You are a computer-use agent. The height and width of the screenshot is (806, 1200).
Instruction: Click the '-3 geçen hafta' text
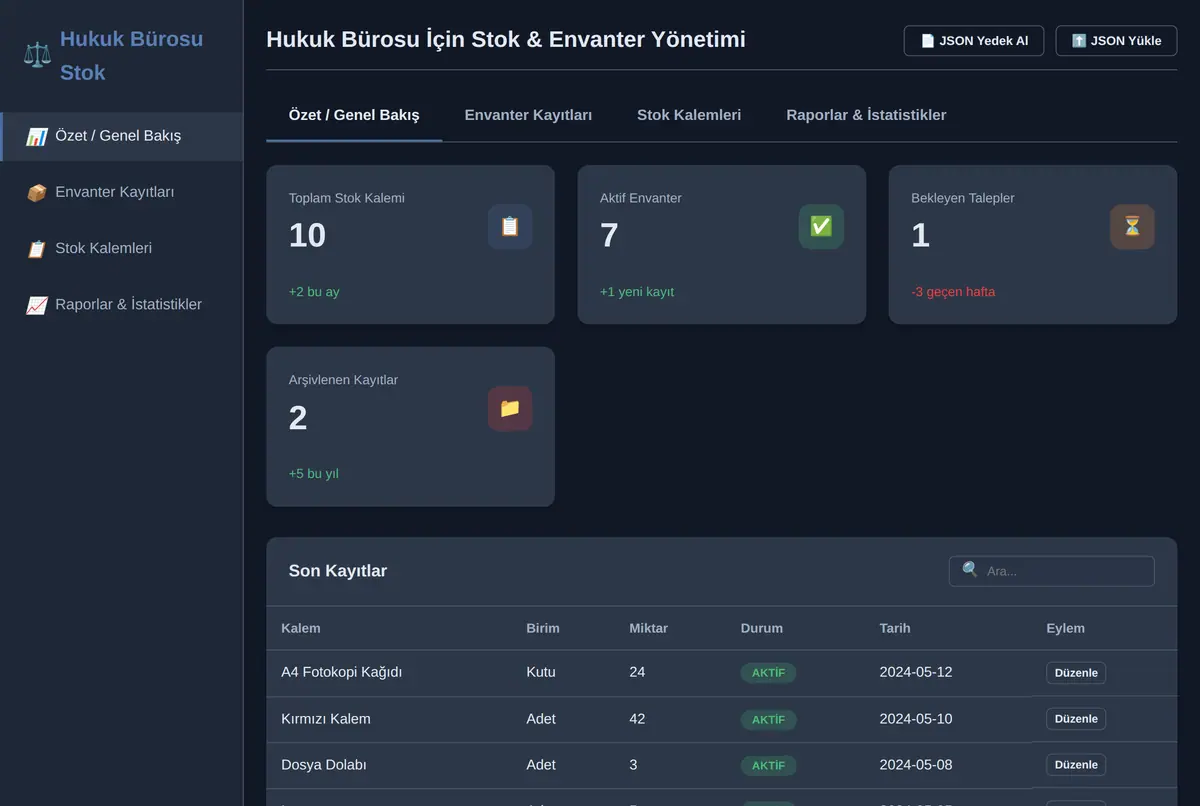click(x=953, y=292)
